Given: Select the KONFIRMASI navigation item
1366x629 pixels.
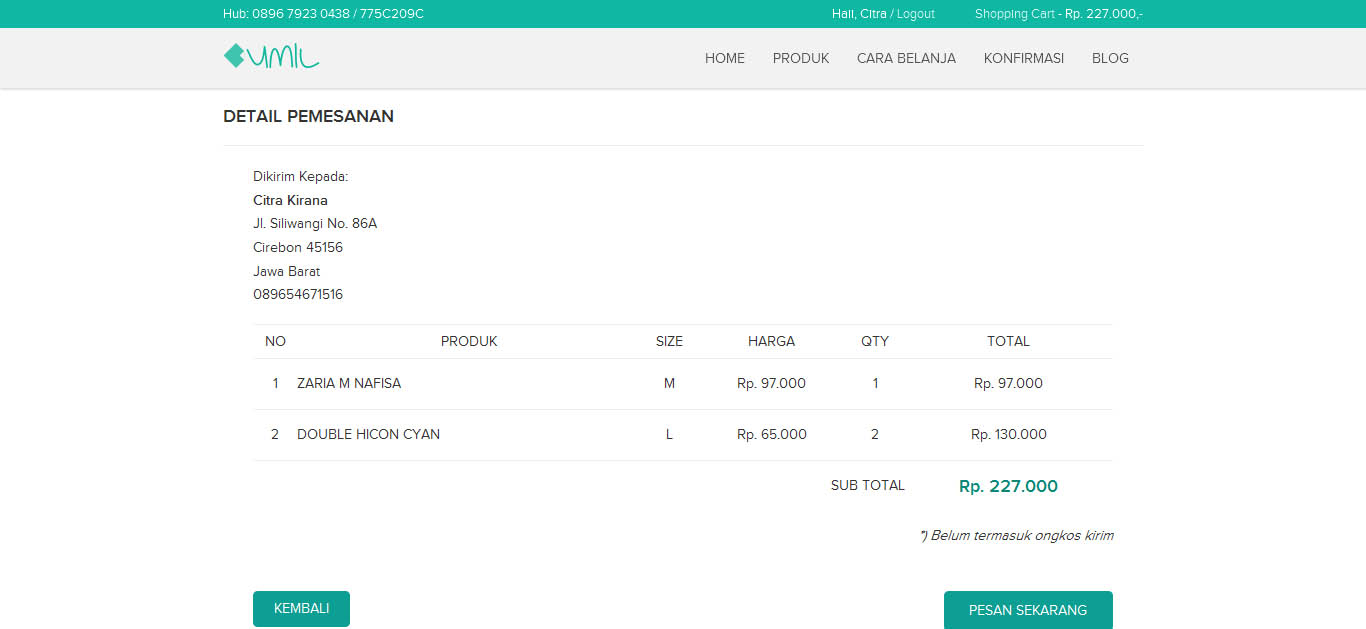Looking at the screenshot, I should (1023, 58).
